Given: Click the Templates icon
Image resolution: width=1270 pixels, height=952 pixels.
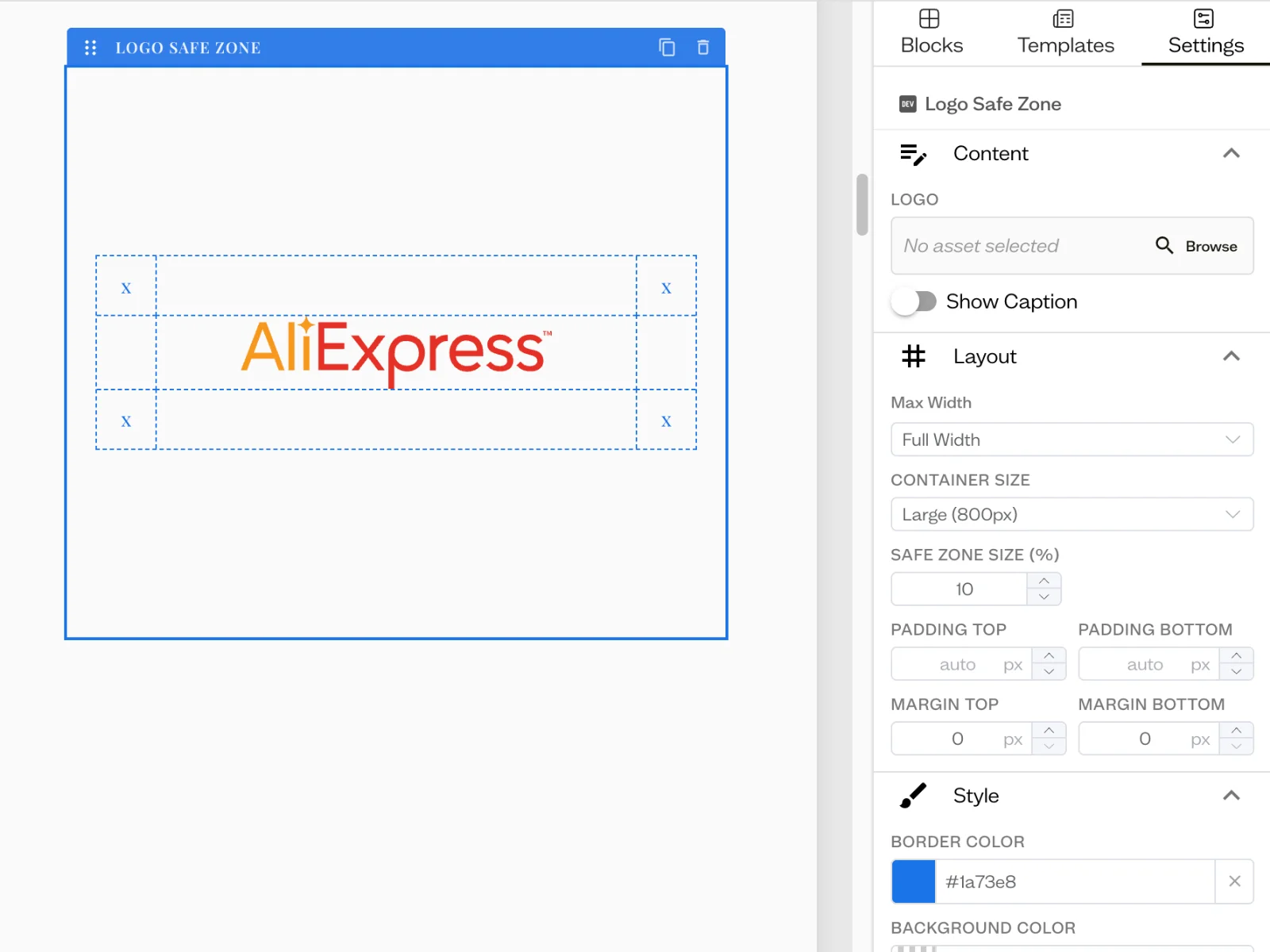Looking at the screenshot, I should [1064, 18].
